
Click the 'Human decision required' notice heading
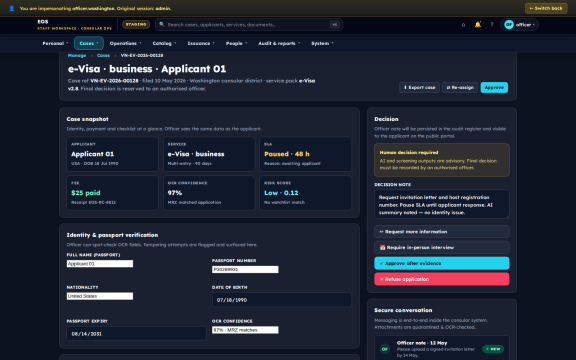[408, 152]
